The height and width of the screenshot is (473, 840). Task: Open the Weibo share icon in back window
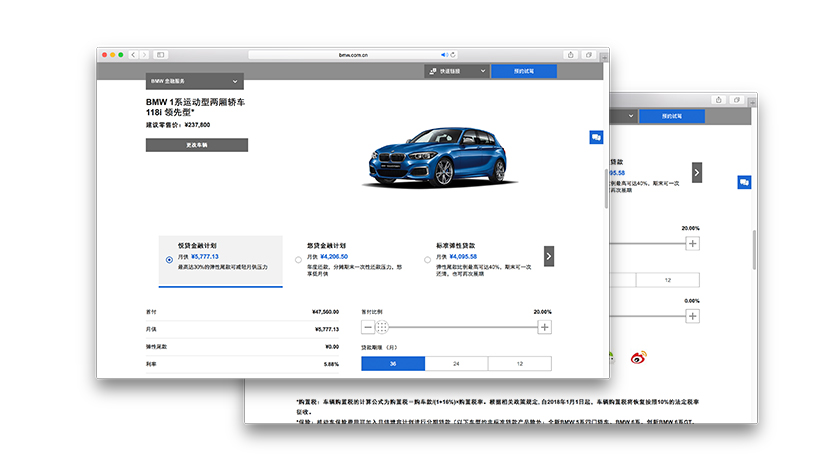639,357
